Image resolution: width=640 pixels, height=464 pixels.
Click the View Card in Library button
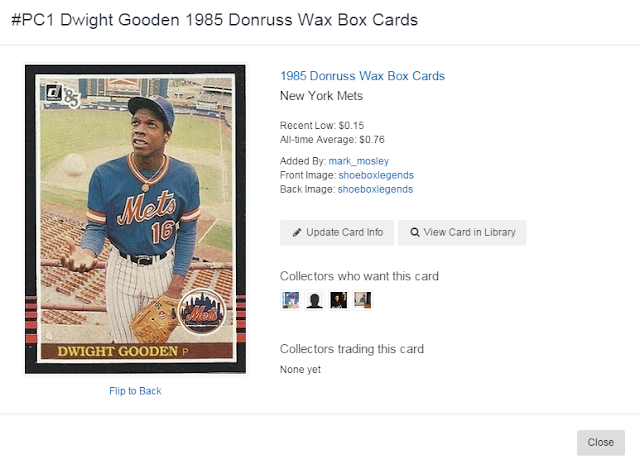click(x=462, y=233)
